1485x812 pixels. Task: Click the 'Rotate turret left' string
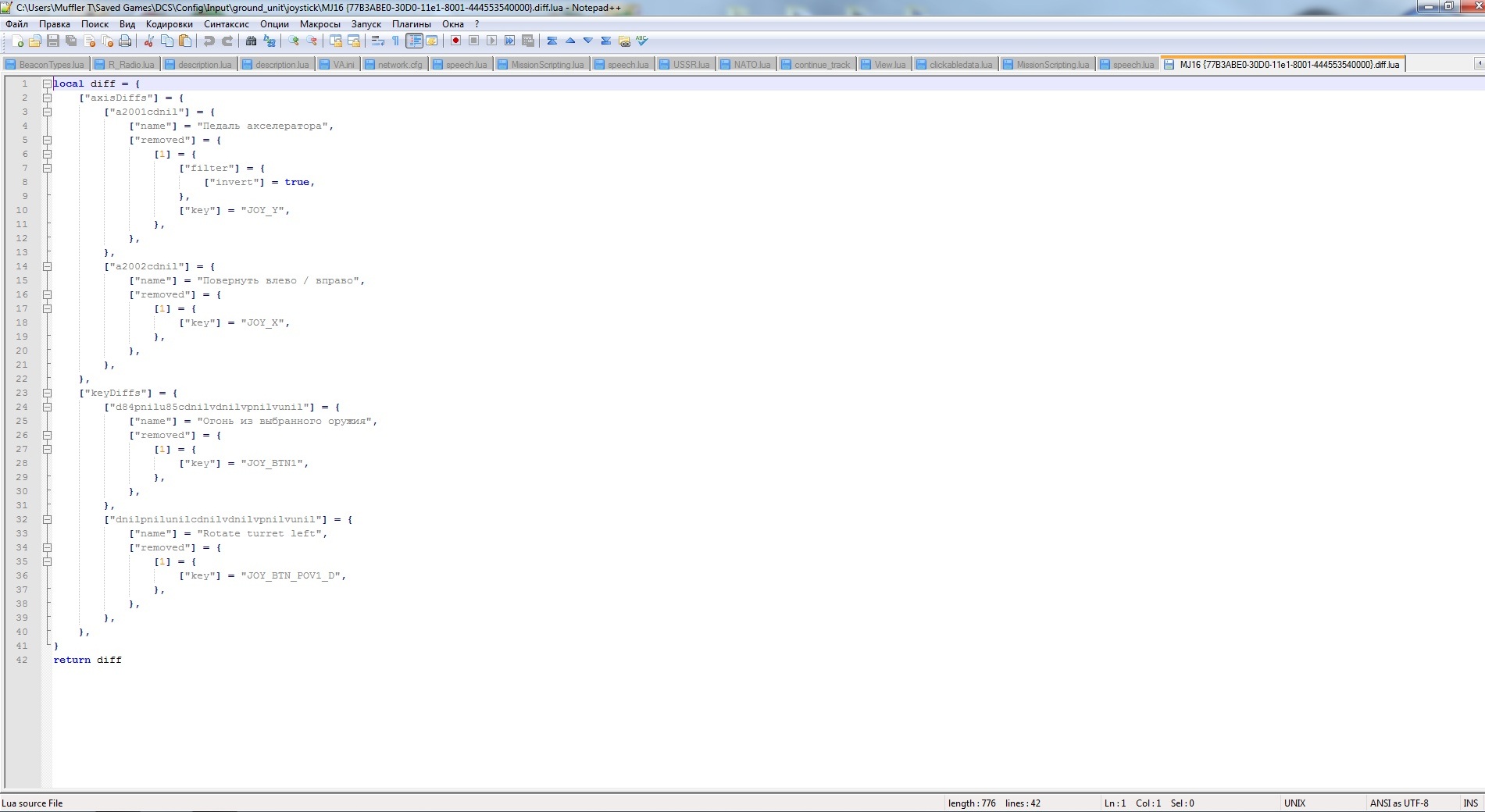(259, 533)
